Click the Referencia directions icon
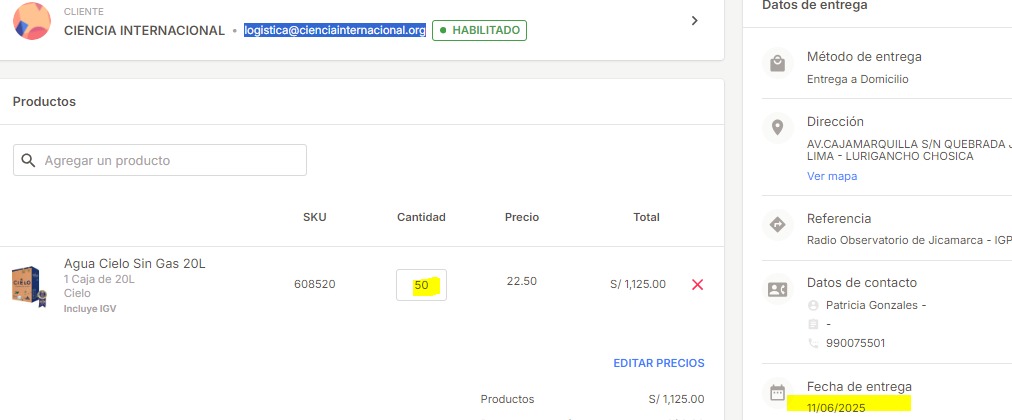Viewport: 1012px width, 420px height. tap(778, 225)
